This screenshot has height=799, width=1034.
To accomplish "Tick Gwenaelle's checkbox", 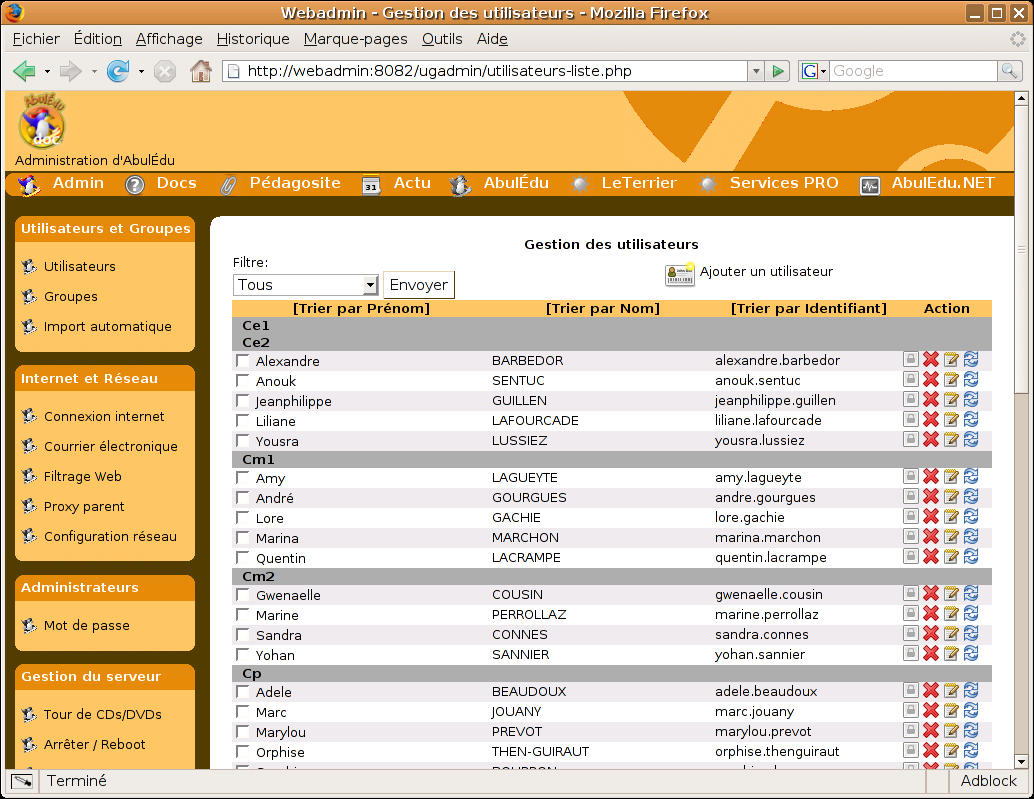I will coord(243,595).
